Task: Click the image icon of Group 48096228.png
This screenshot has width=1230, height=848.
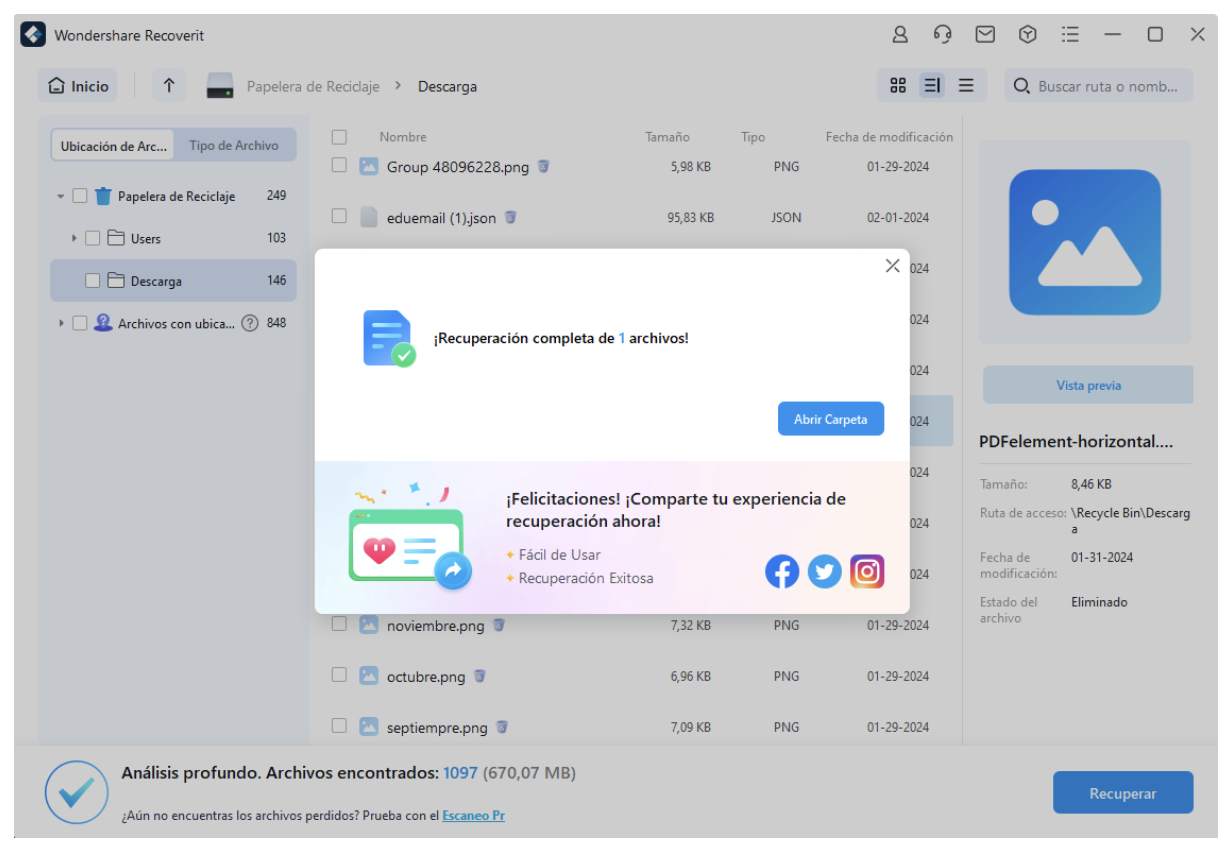Action: [369, 167]
